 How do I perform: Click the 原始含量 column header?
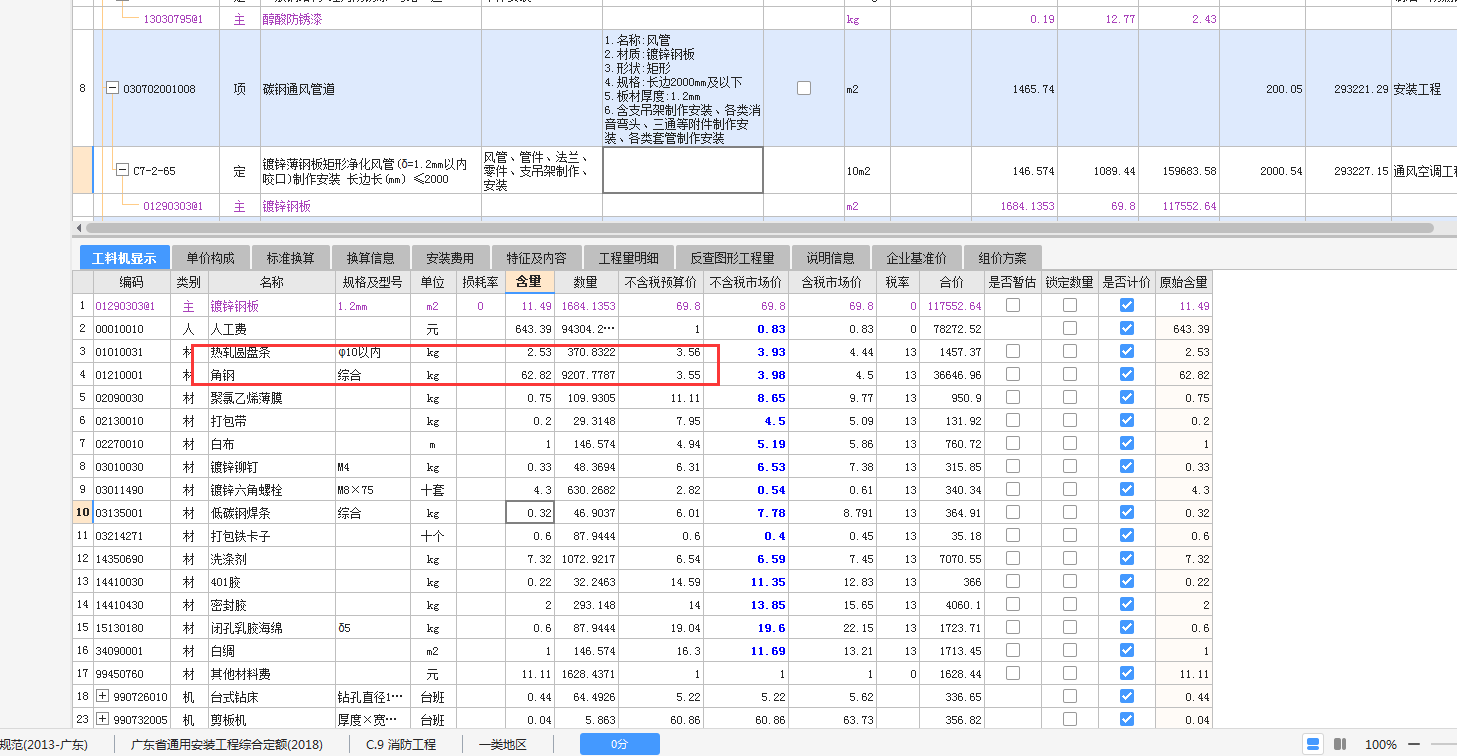[x=1183, y=282]
